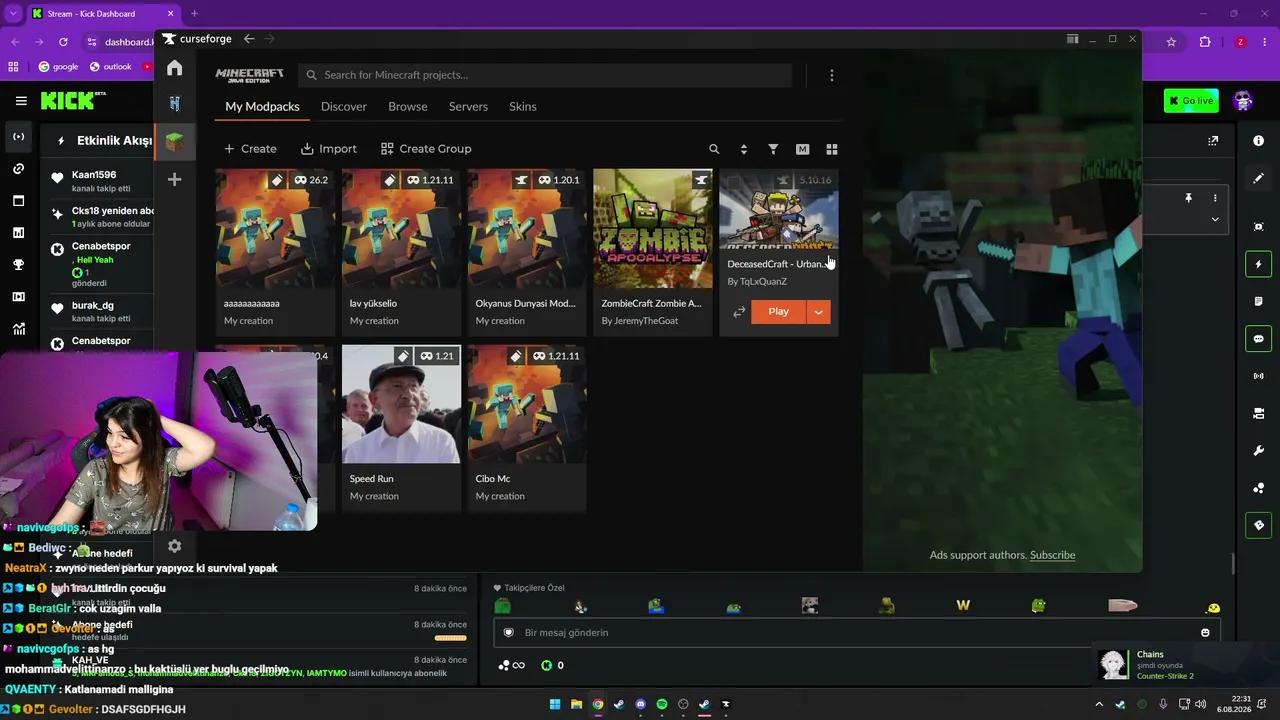Image resolution: width=1280 pixels, height=720 pixels.
Task: Open the Cibo Mc modpack card
Action: pyautogui.click(x=527, y=428)
